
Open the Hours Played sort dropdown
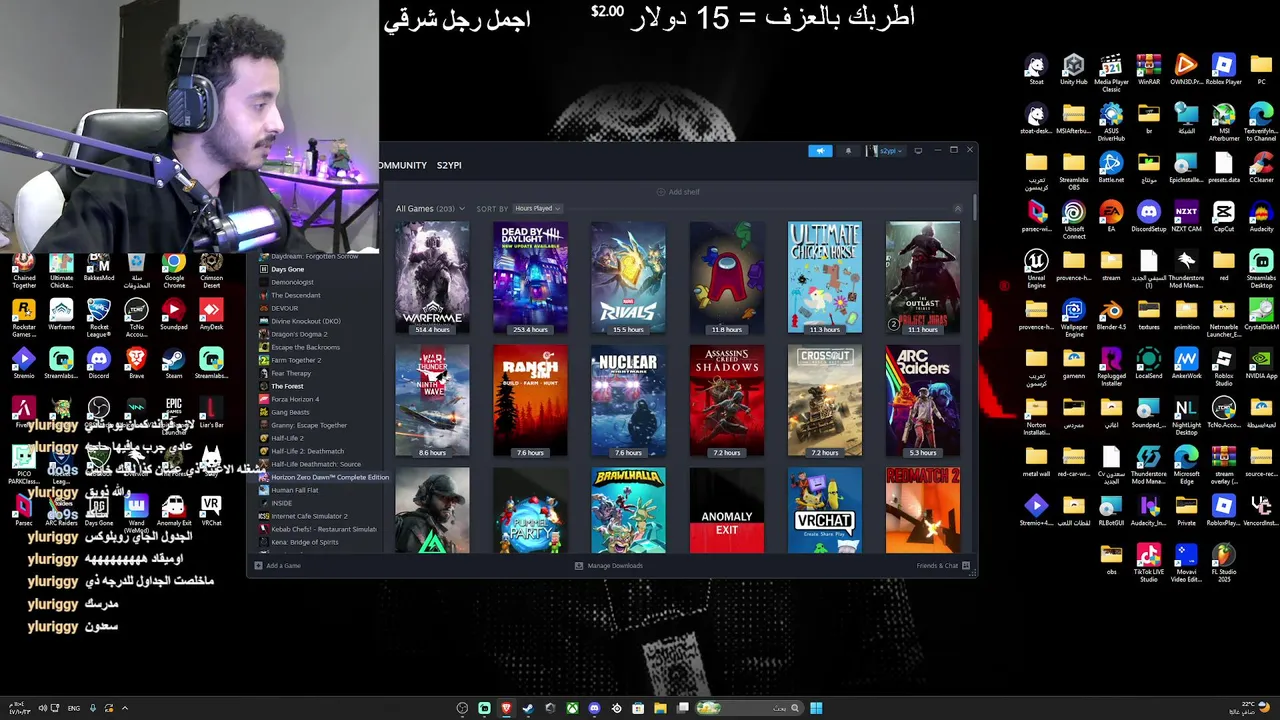coord(538,208)
